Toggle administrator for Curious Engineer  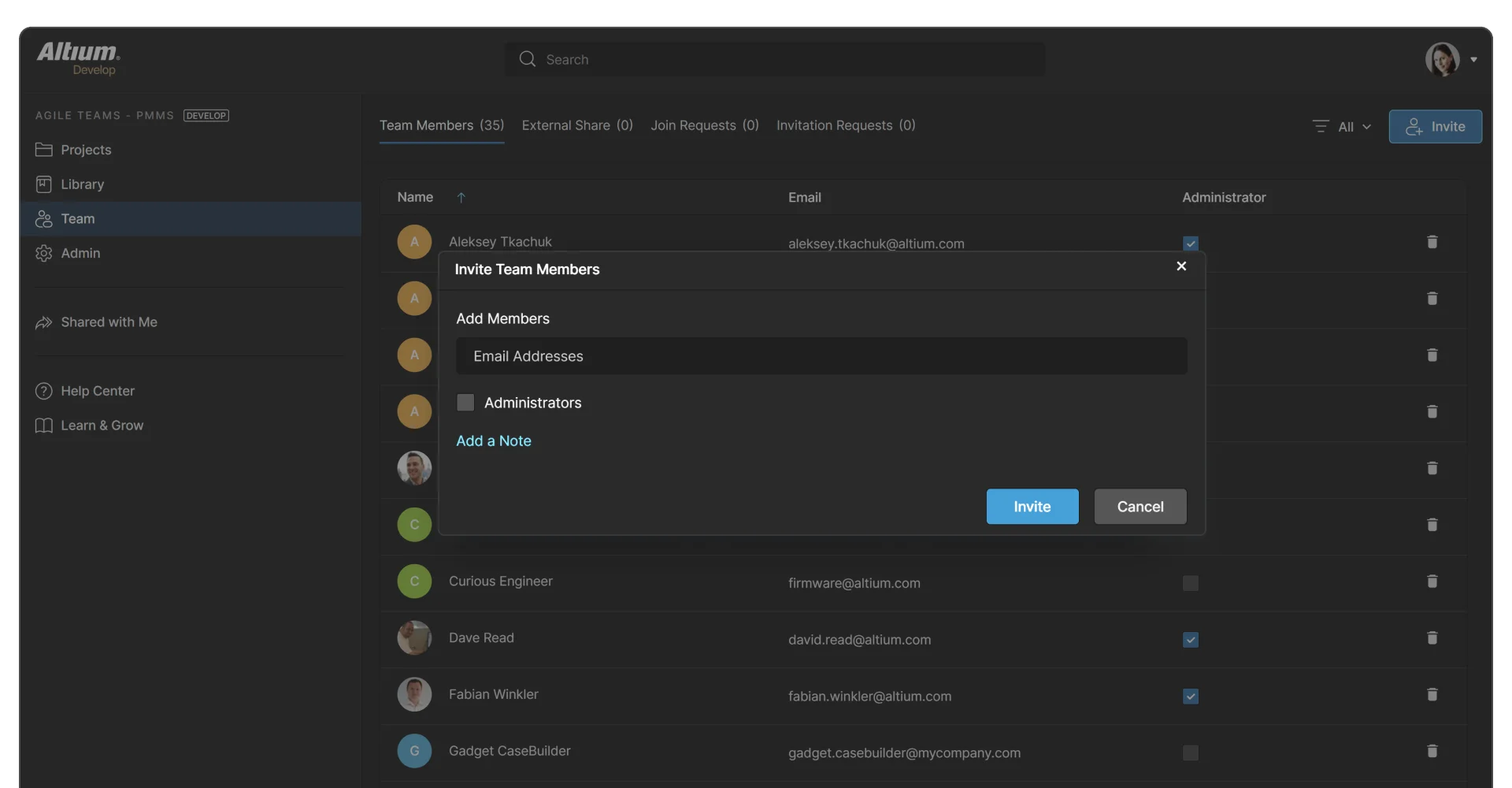pos(1191,583)
